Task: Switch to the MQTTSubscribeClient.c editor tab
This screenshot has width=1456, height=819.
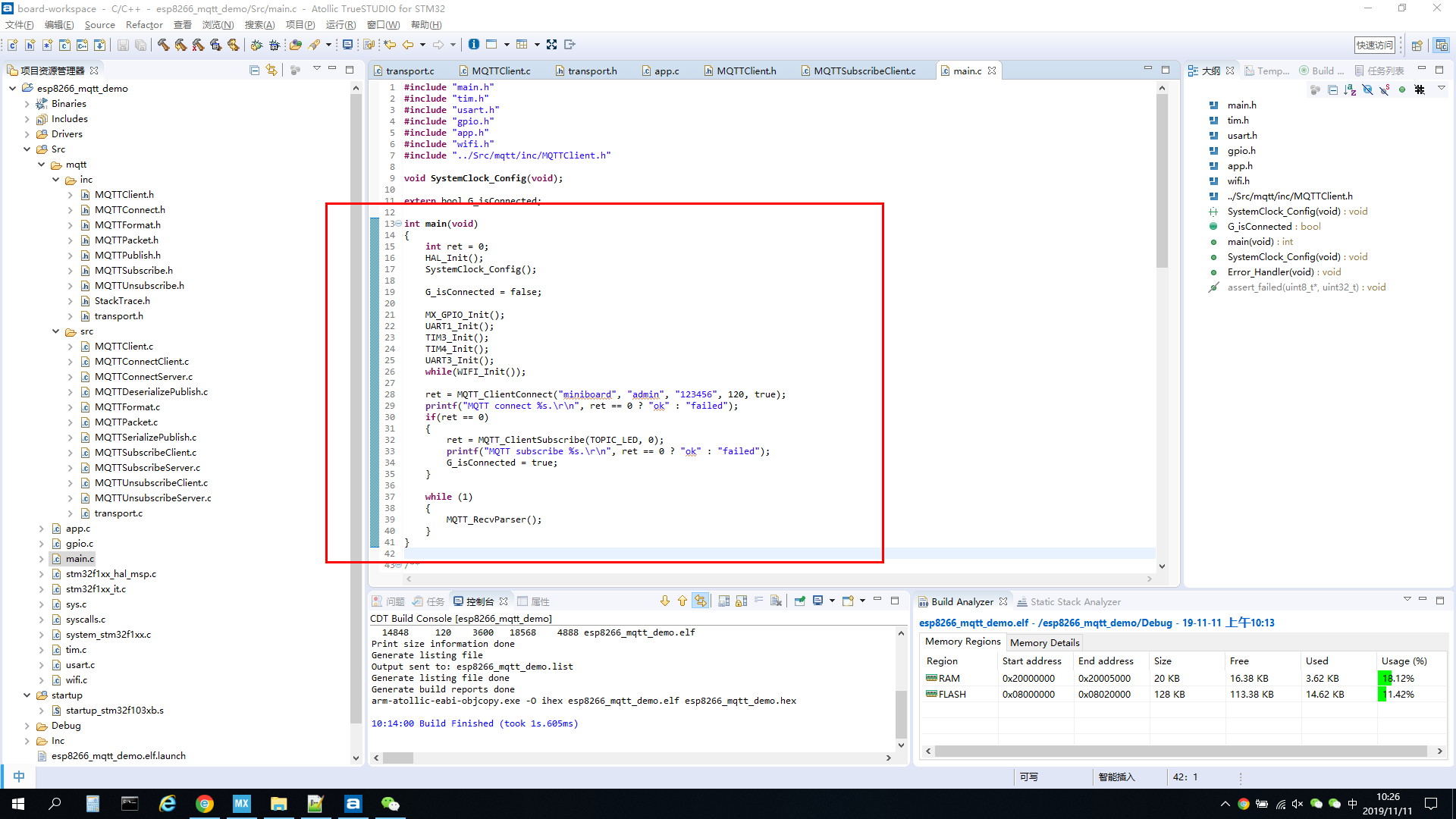Action: (864, 71)
